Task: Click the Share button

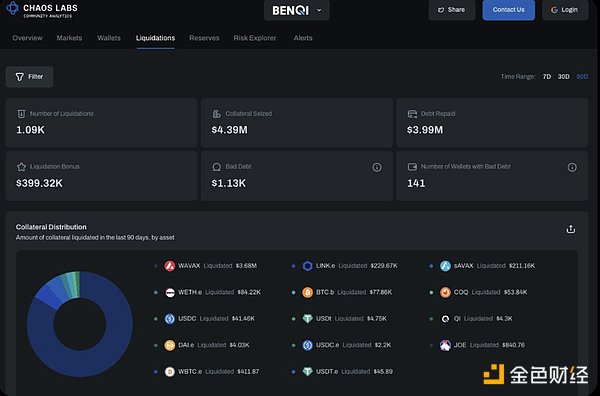Action: pos(452,10)
